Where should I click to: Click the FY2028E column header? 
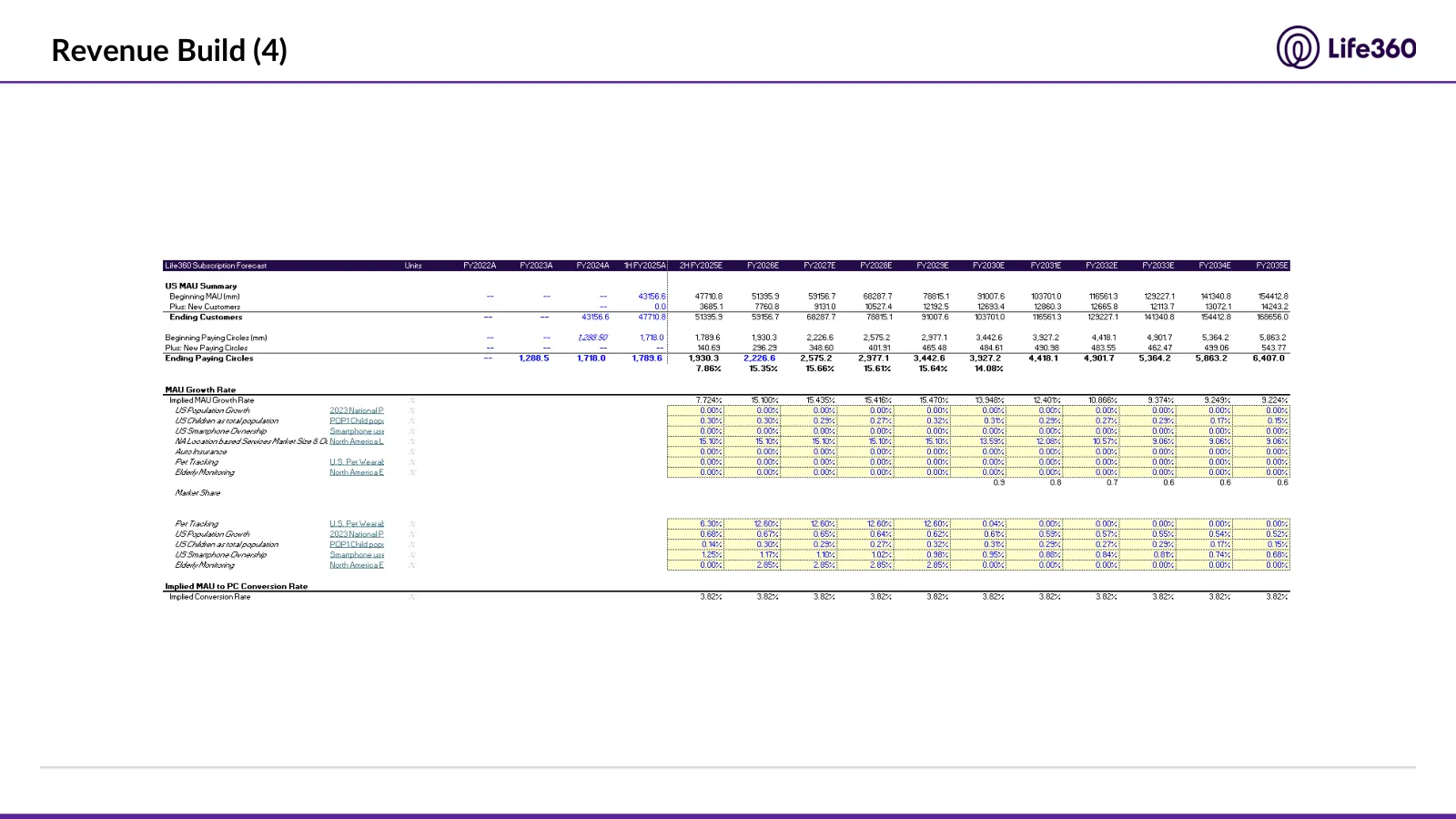click(876, 266)
